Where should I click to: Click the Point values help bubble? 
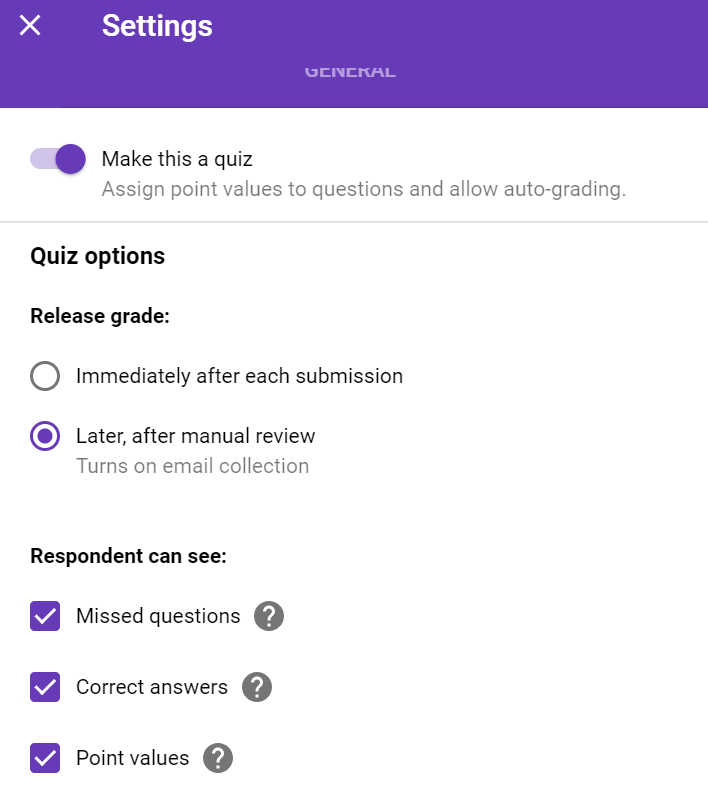(x=218, y=759)
